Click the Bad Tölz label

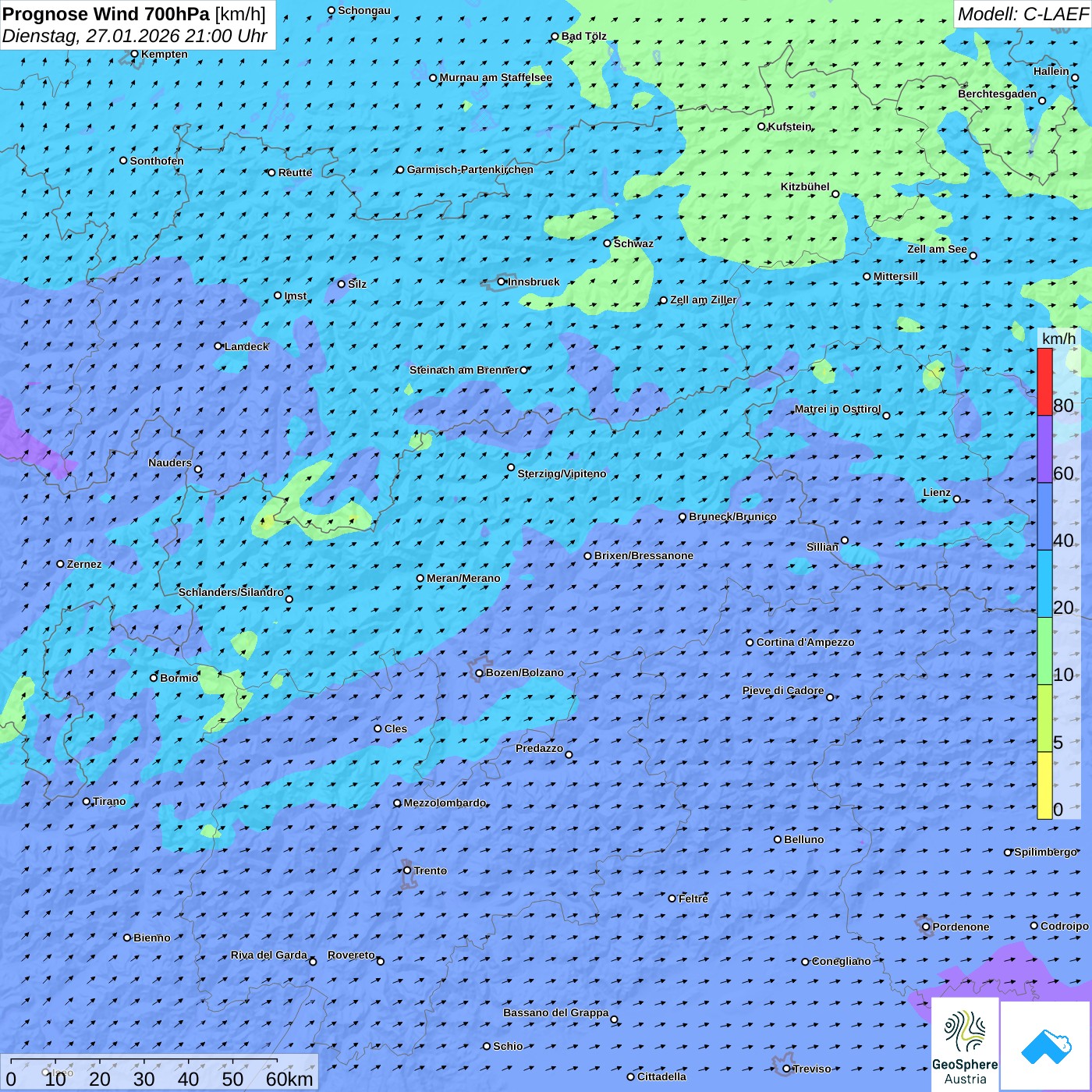point(584,36)
